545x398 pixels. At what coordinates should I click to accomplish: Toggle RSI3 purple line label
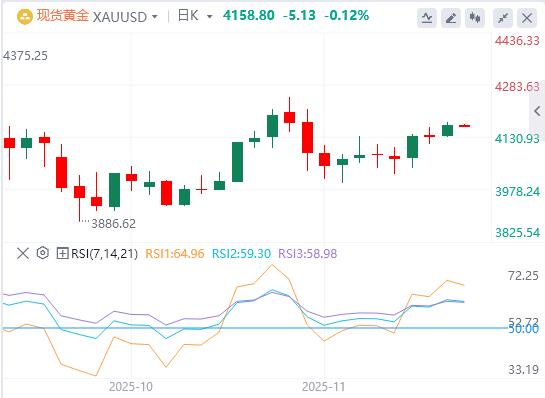[308, 254]
